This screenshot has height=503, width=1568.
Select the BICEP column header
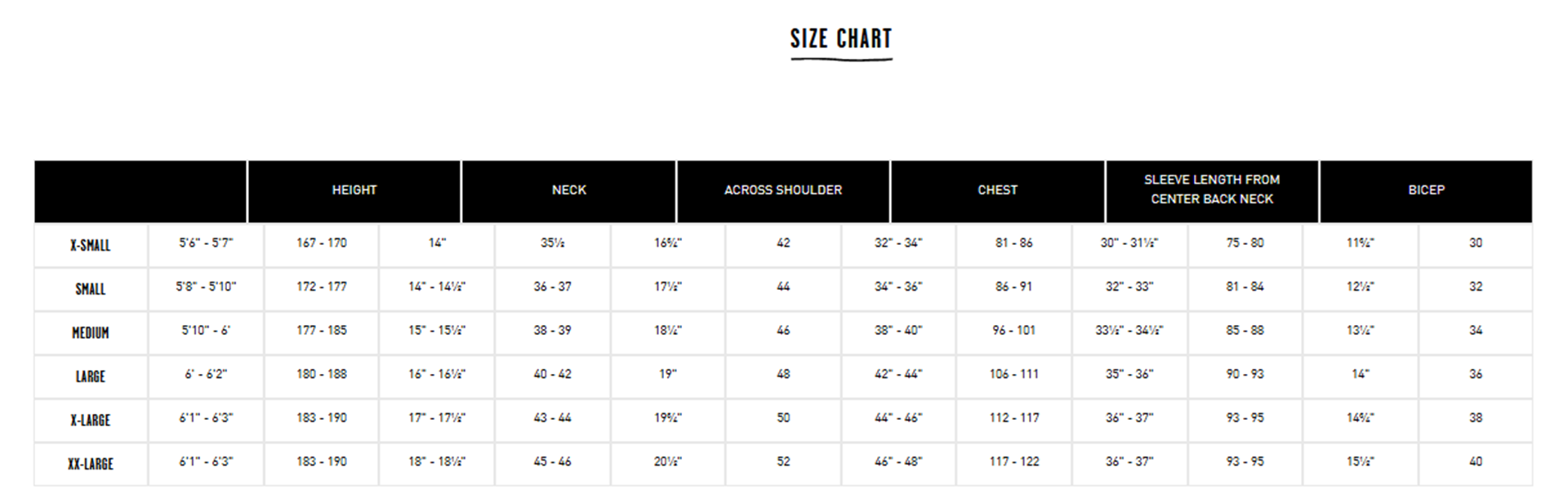coord(1426,190)
